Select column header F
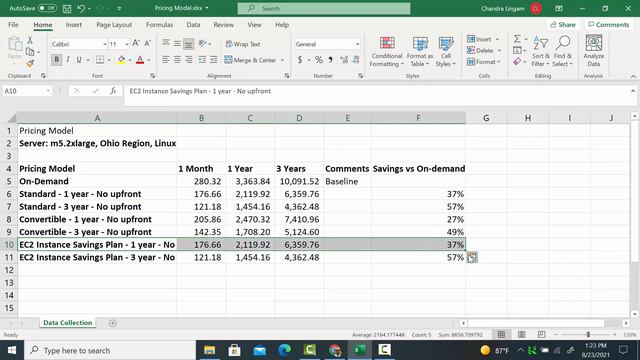Screen dimensions: 640x360 pyautogui.click(x=418, y=118)
